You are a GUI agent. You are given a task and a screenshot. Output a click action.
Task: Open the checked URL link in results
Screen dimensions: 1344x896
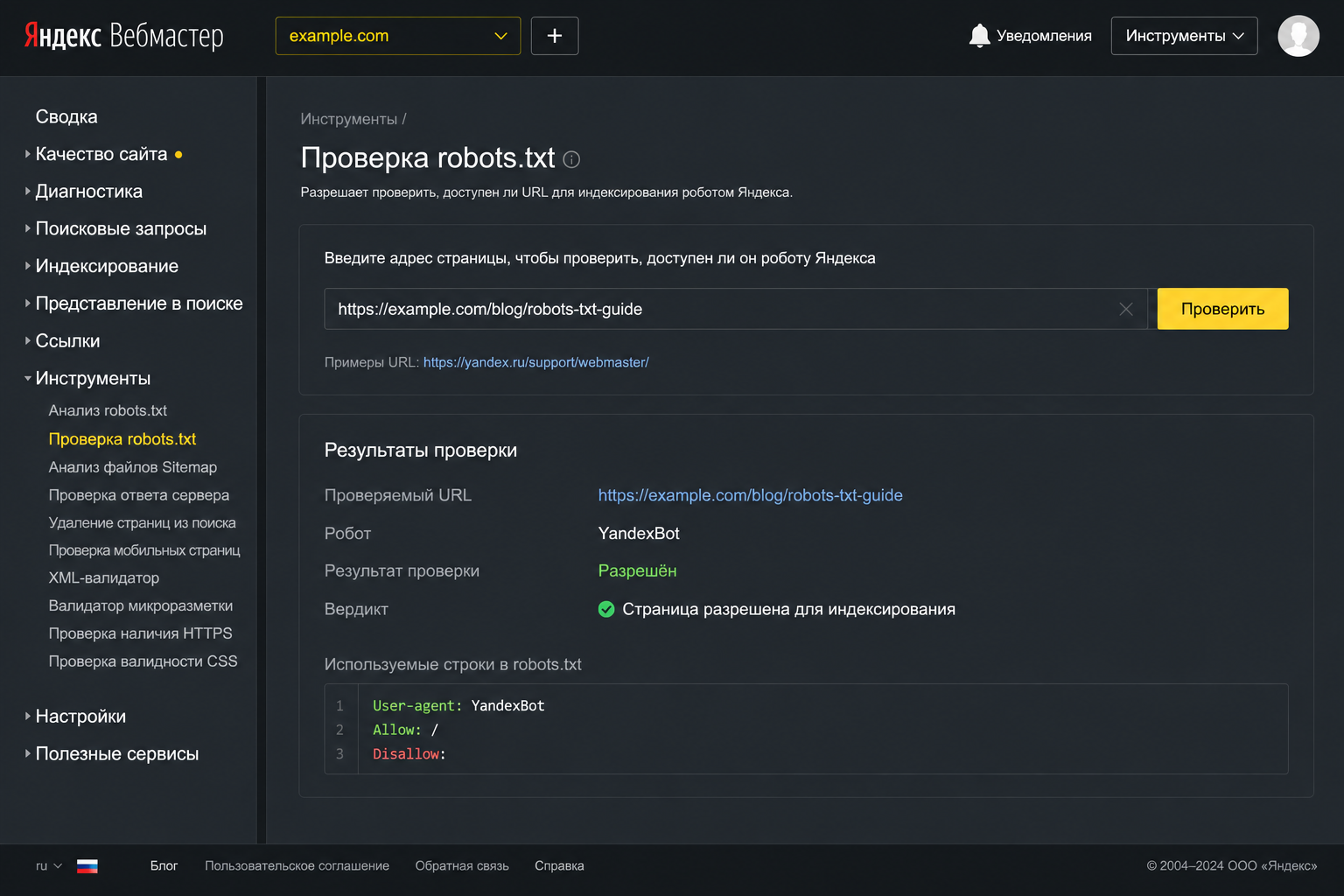point(751,495)
